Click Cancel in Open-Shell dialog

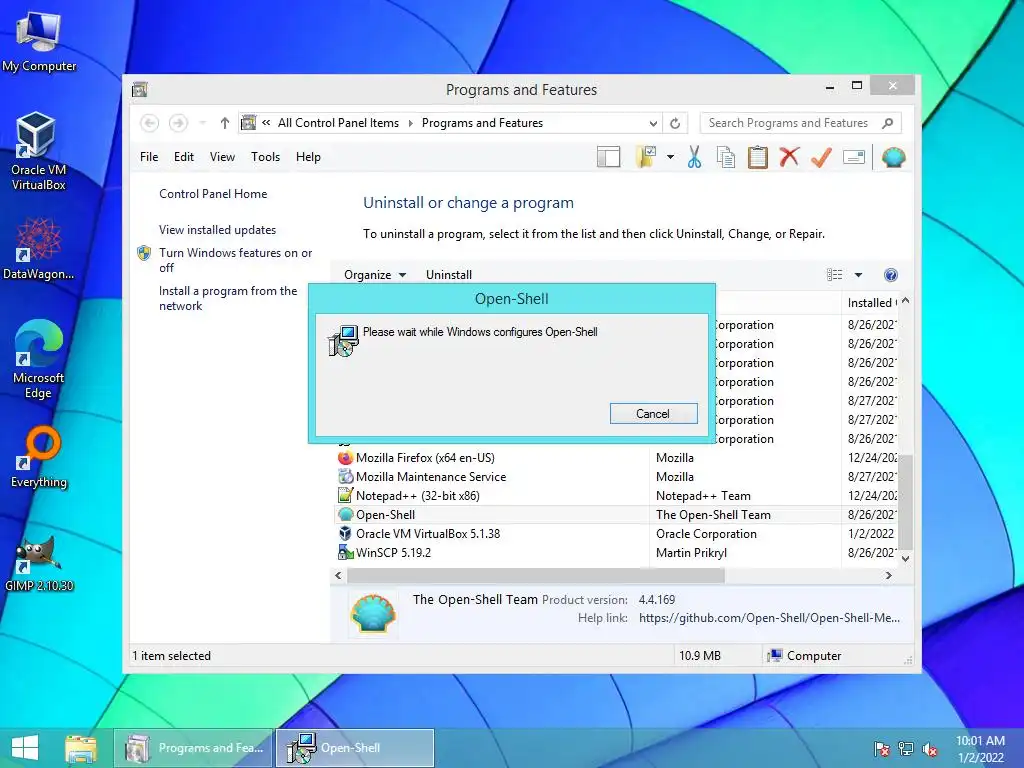[x=653, y=413]
